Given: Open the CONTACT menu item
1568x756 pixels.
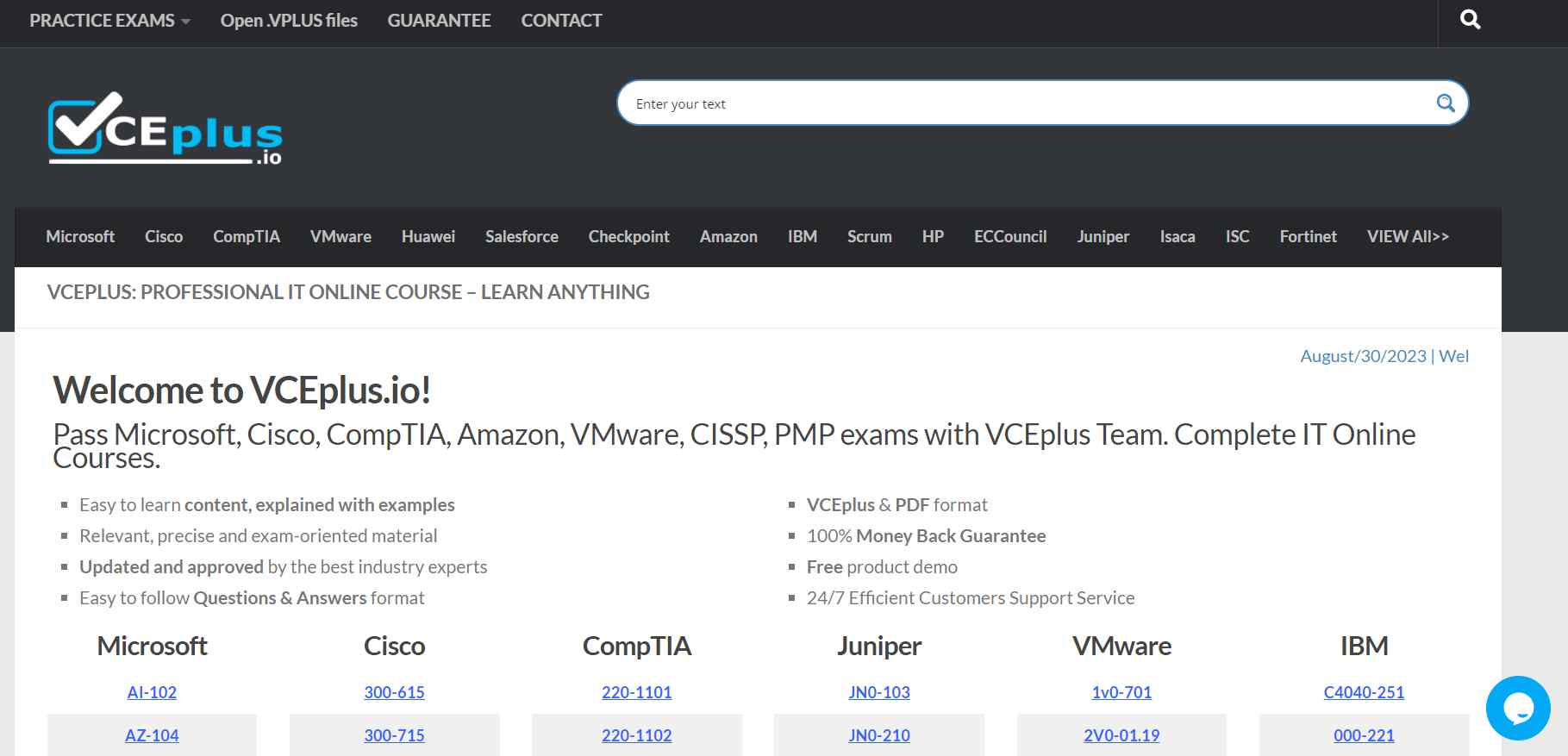Looking at the screenshot, I should click(561, 20).
